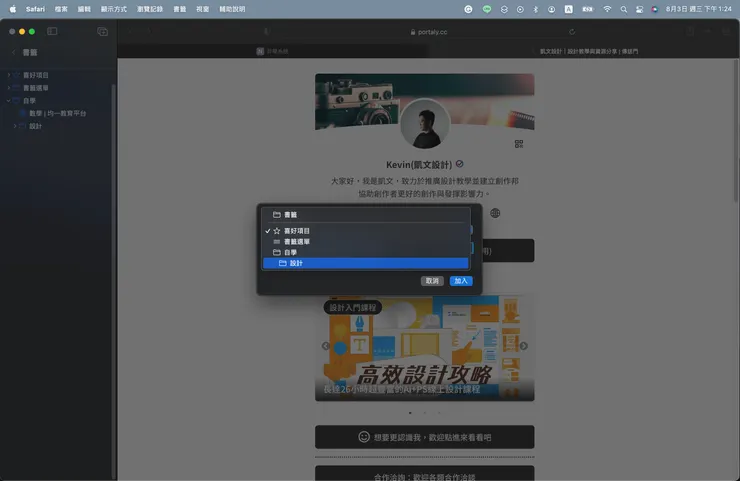Choose the 自學 folder in the dropdown list
The width and height of the screenshot is (740, 481).
pos(366,253)
